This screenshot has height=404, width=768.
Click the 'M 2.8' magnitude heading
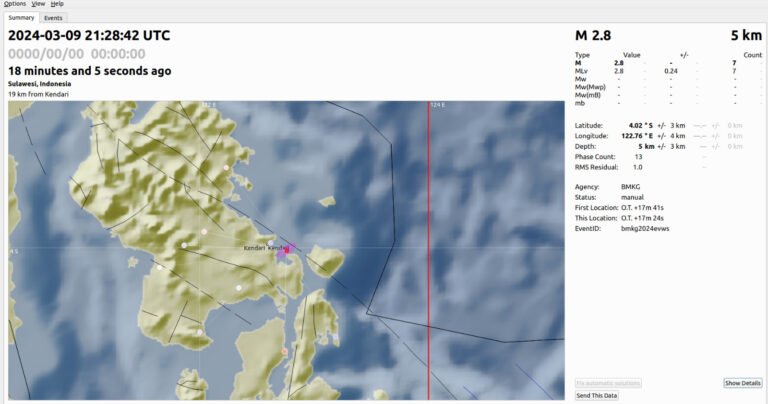coord(593,35)
